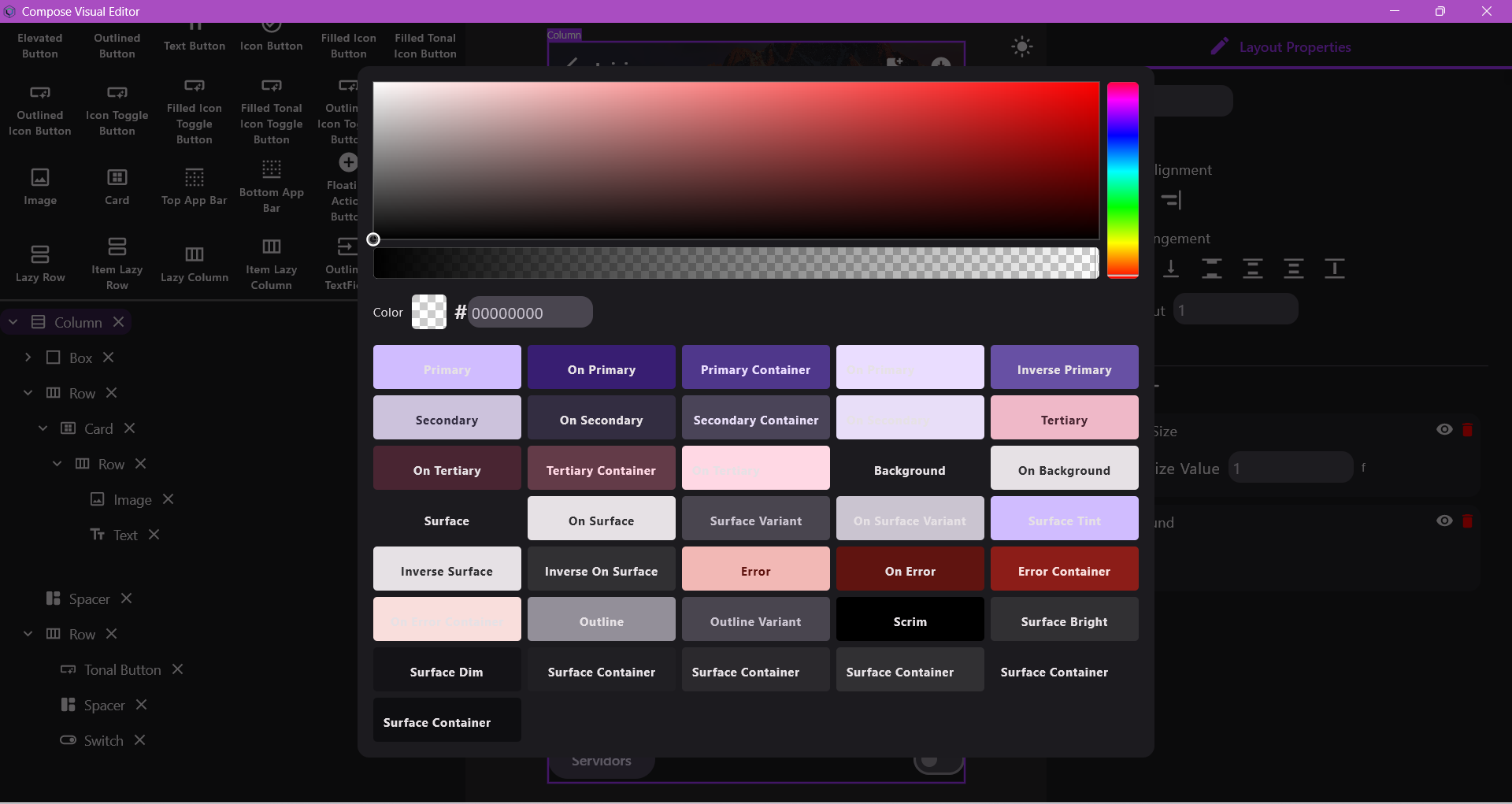Click the hex color input field
This screenshot has height=804, width=1512.
529,312
